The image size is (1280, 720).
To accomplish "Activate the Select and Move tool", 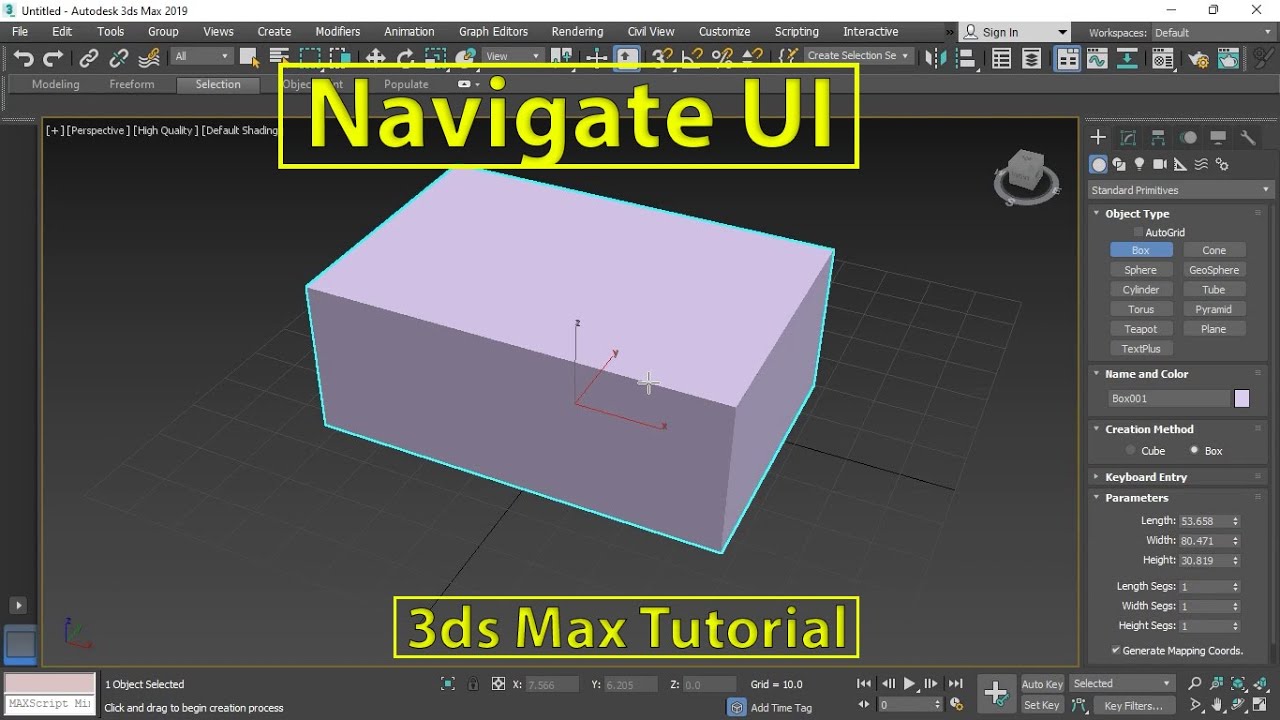I will point(376,58).
